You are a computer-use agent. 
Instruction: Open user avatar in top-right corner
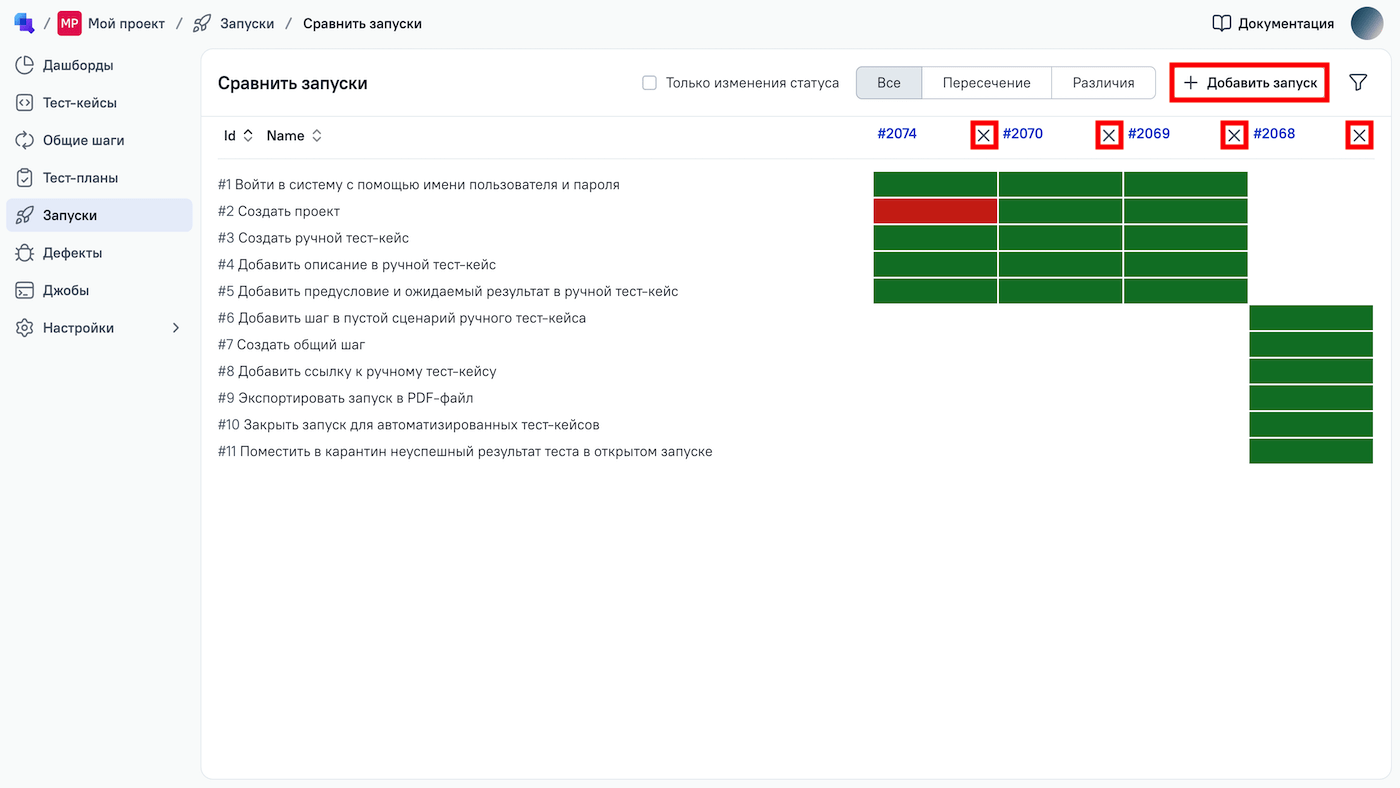click(x=1366, y=23)
